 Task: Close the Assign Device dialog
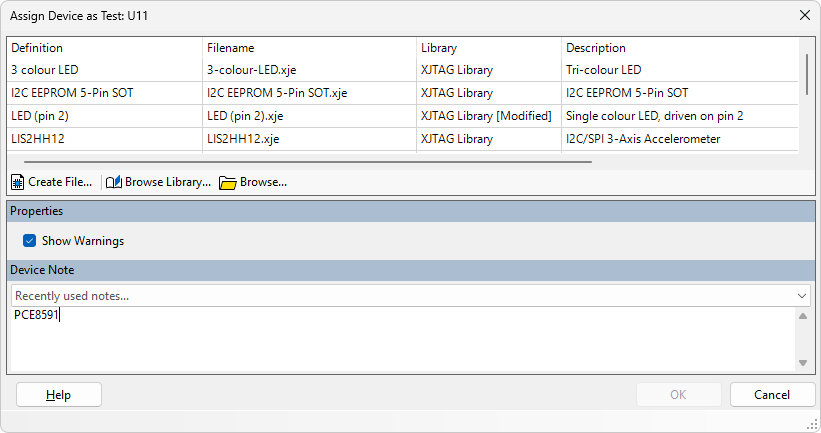pyautogui.click(x=805, y=15)
